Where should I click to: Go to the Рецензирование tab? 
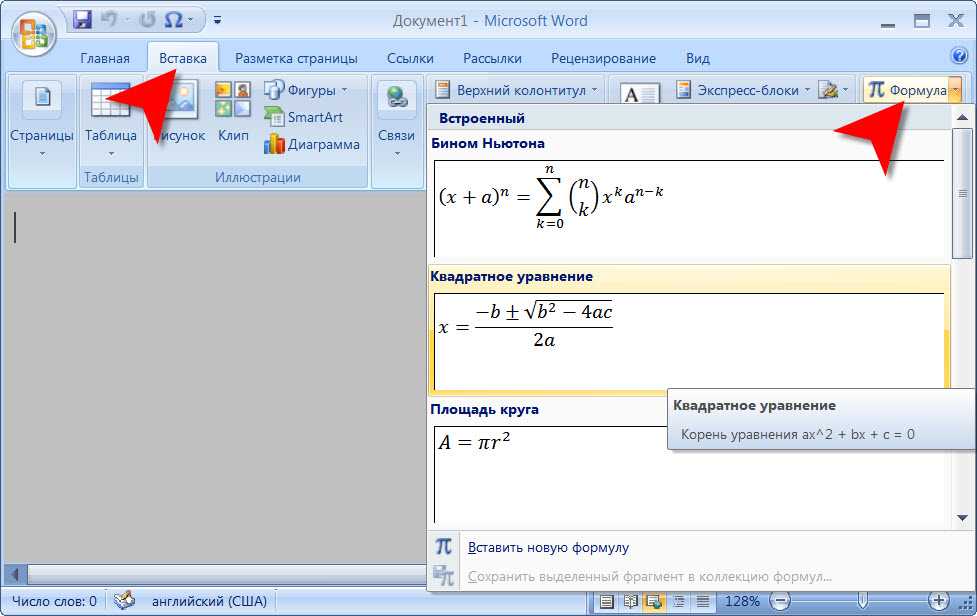pyautogui.click(x=603, y=58)
